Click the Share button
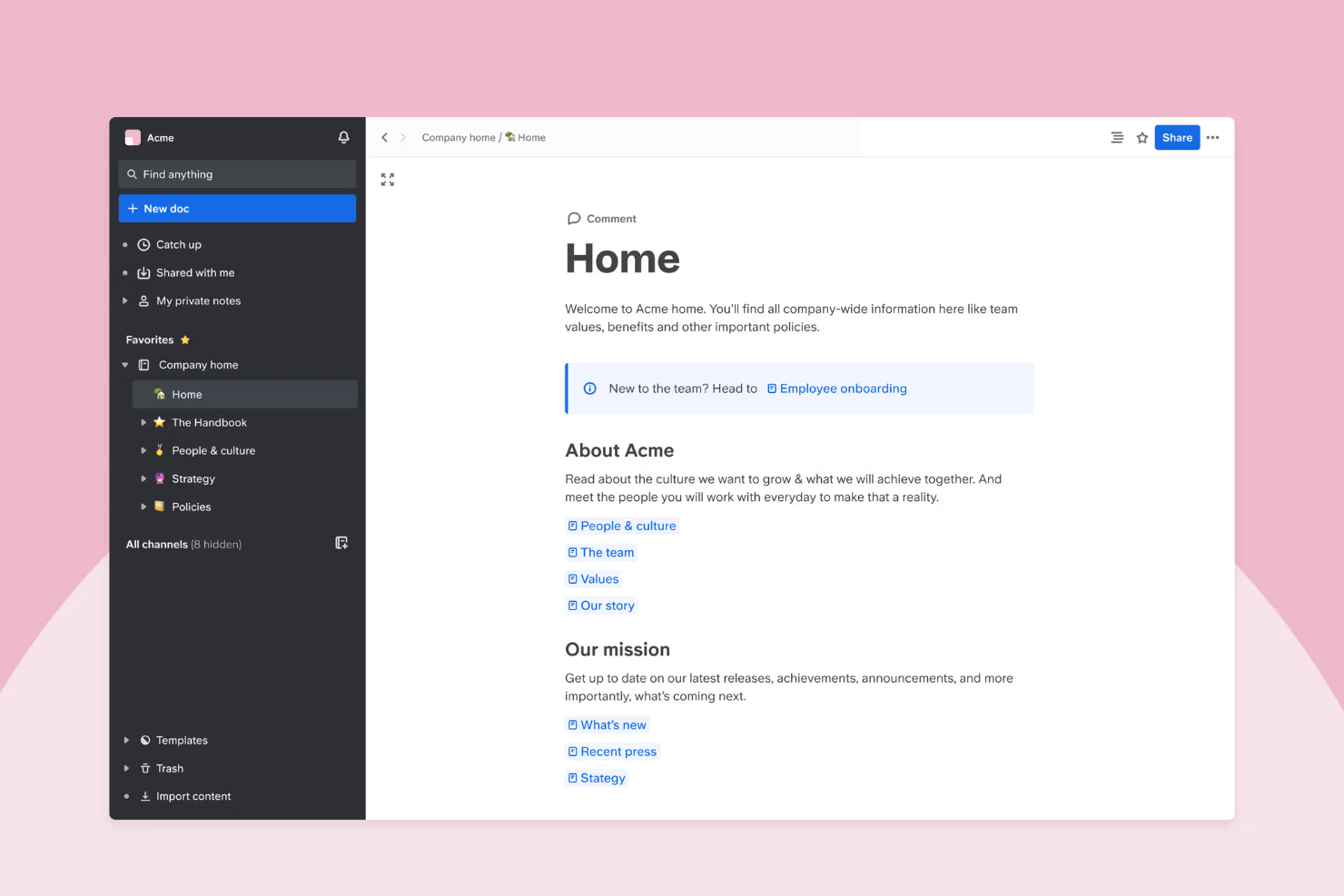This screenshot has height=896, width=1344. (1177, 137)
